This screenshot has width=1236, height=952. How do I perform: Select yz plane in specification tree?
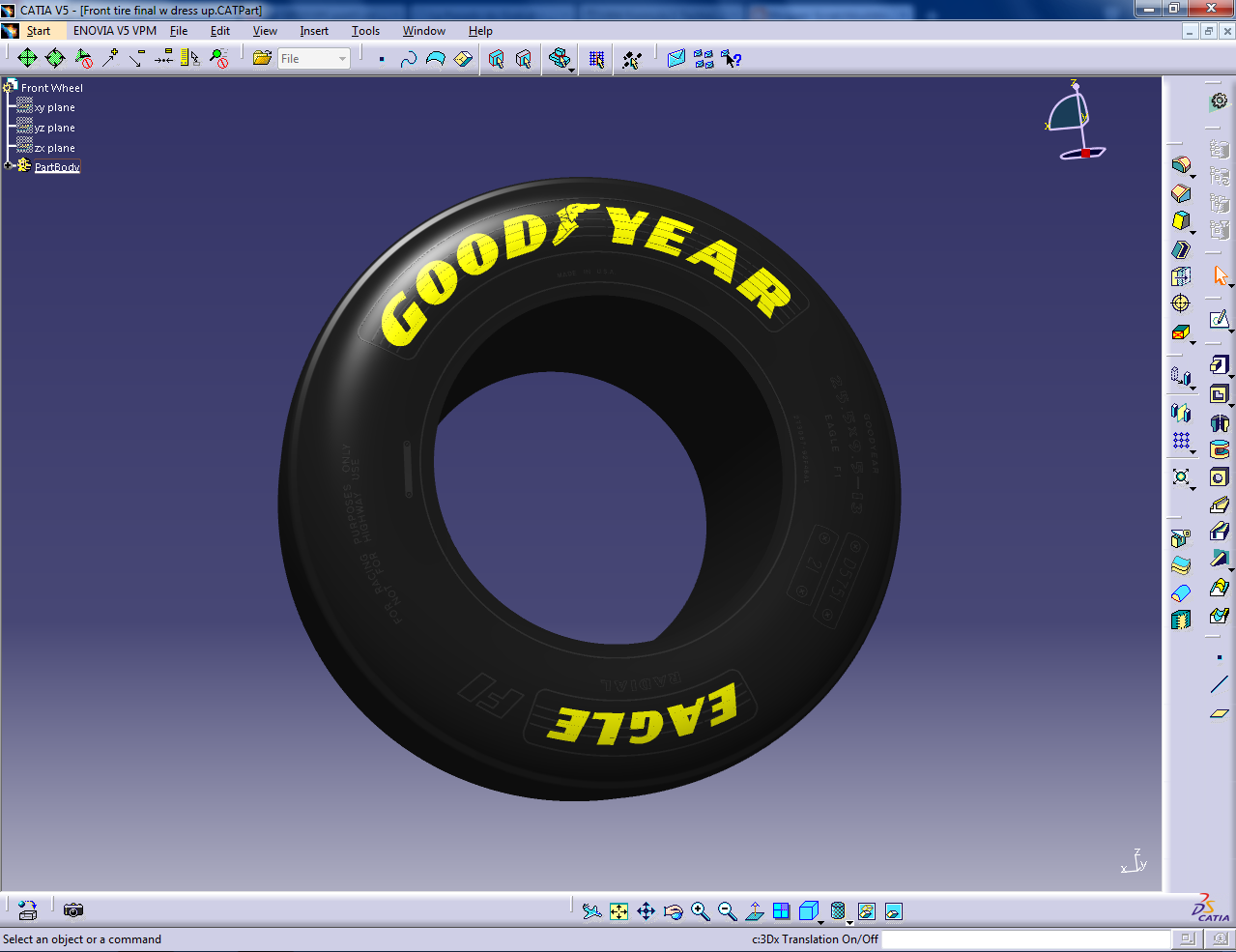(x=54, y=129)
